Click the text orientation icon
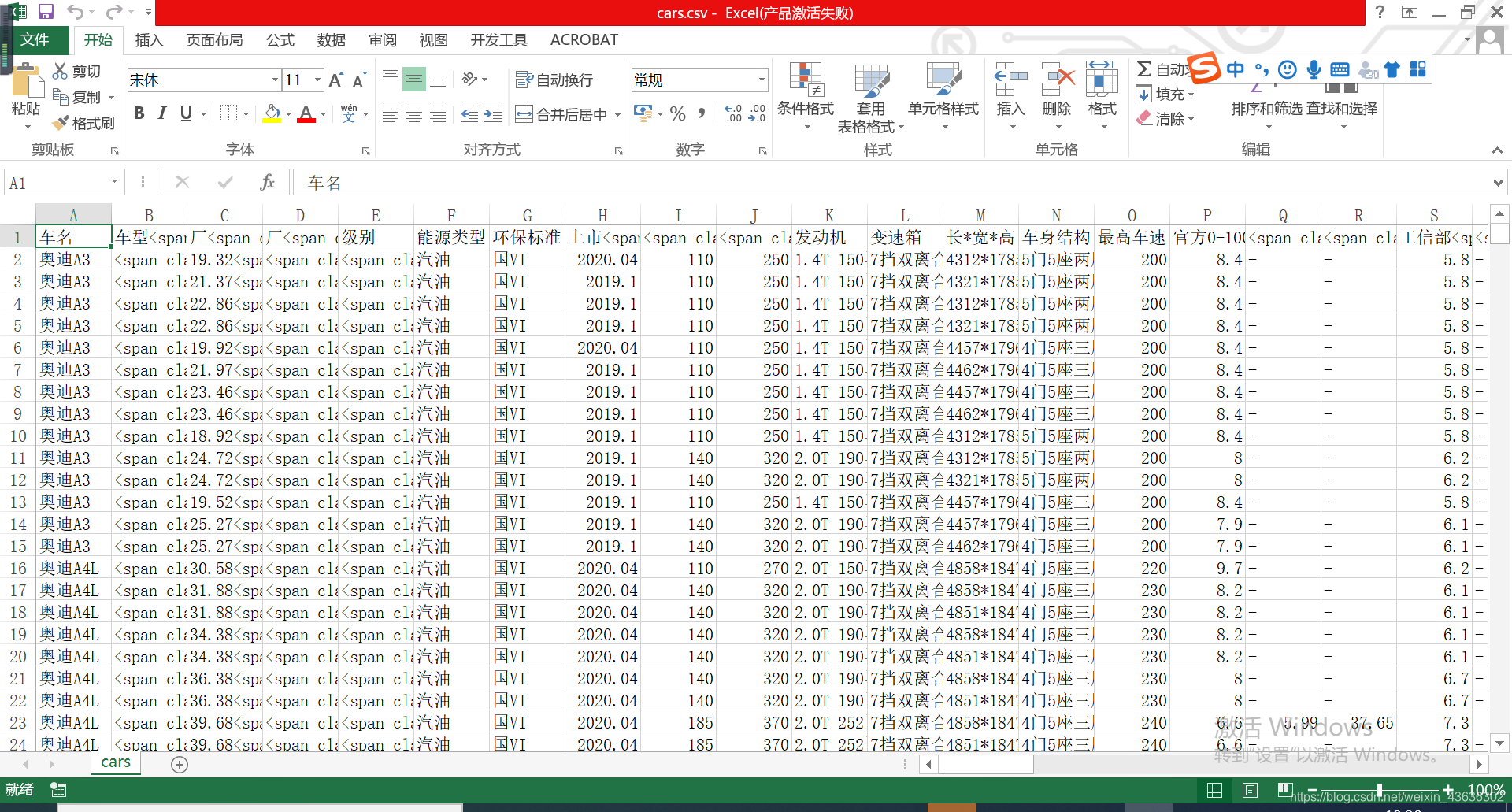This screenshot has width=1512, height=812. pos(470,79)
